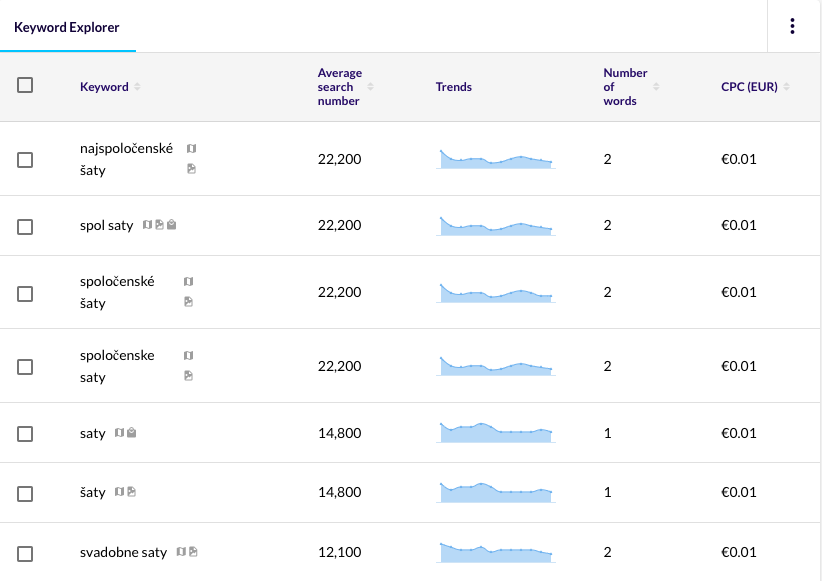The width and height of the screenshot is (822, 581).
Task: Sort by Number of words arrows
Action: coord(656,87)
